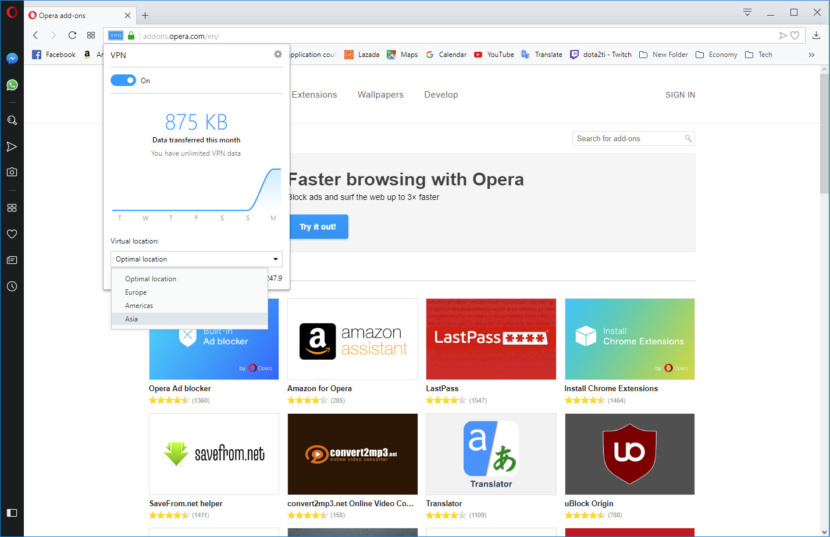Open the Wallpapers tab
Screen dimensions: 830x537
(x=380, y=95)
